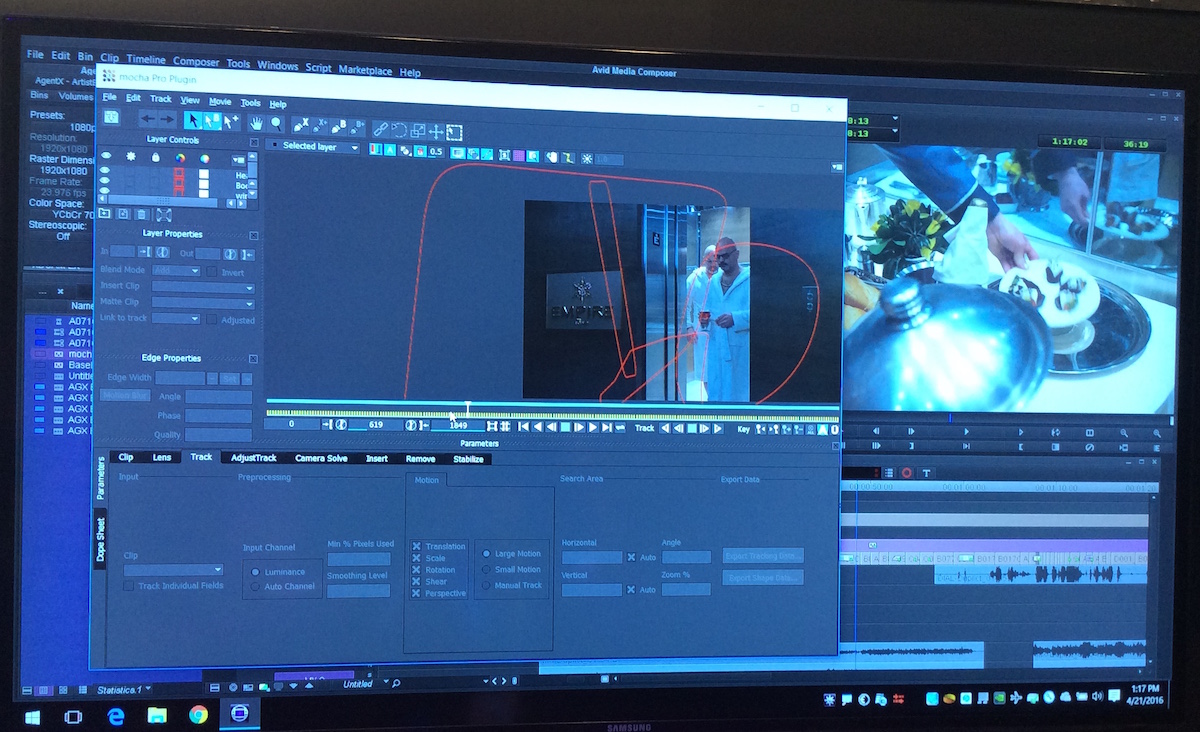The image size is (1200, 732).
Task: Delete layer with the trash icon
Action: (141, 214)
